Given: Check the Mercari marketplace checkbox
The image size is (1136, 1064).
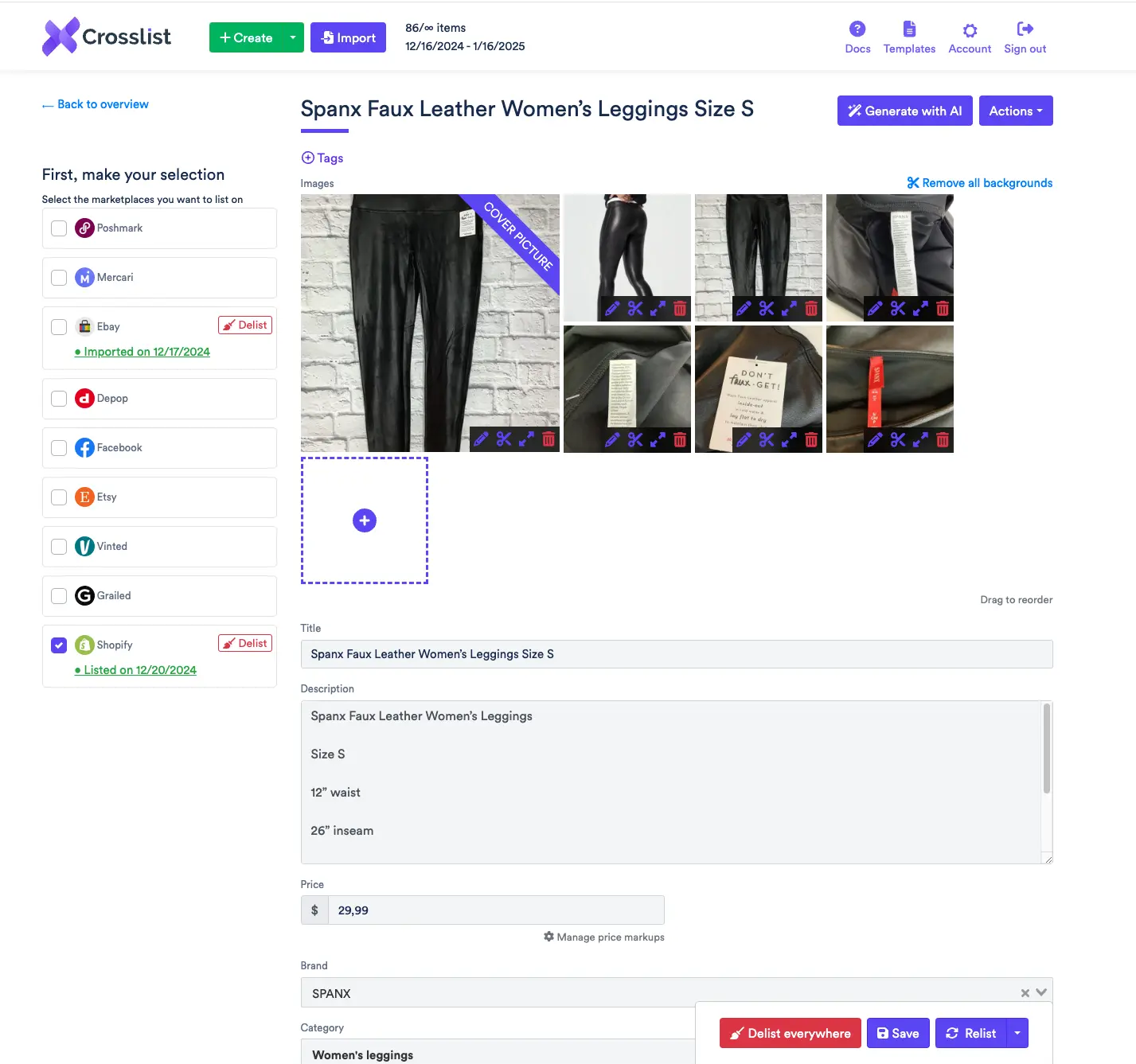Looking at the screenshot, I should click(59, 278).
